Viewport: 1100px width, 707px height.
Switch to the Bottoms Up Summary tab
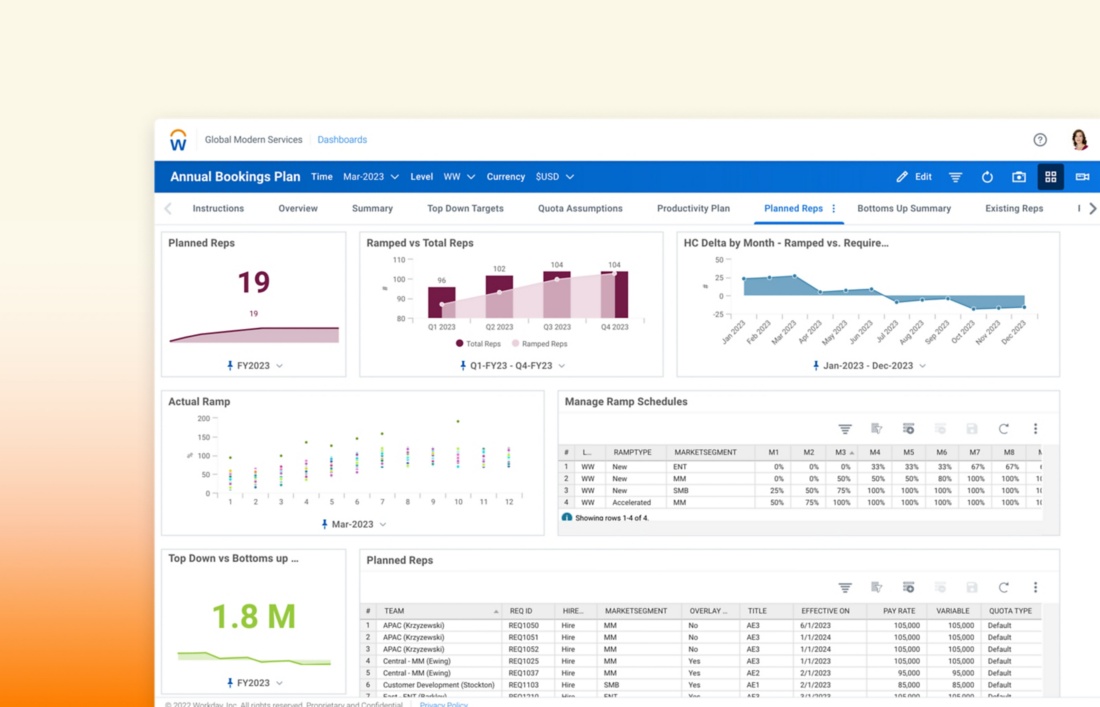click(x=904, y=209)
